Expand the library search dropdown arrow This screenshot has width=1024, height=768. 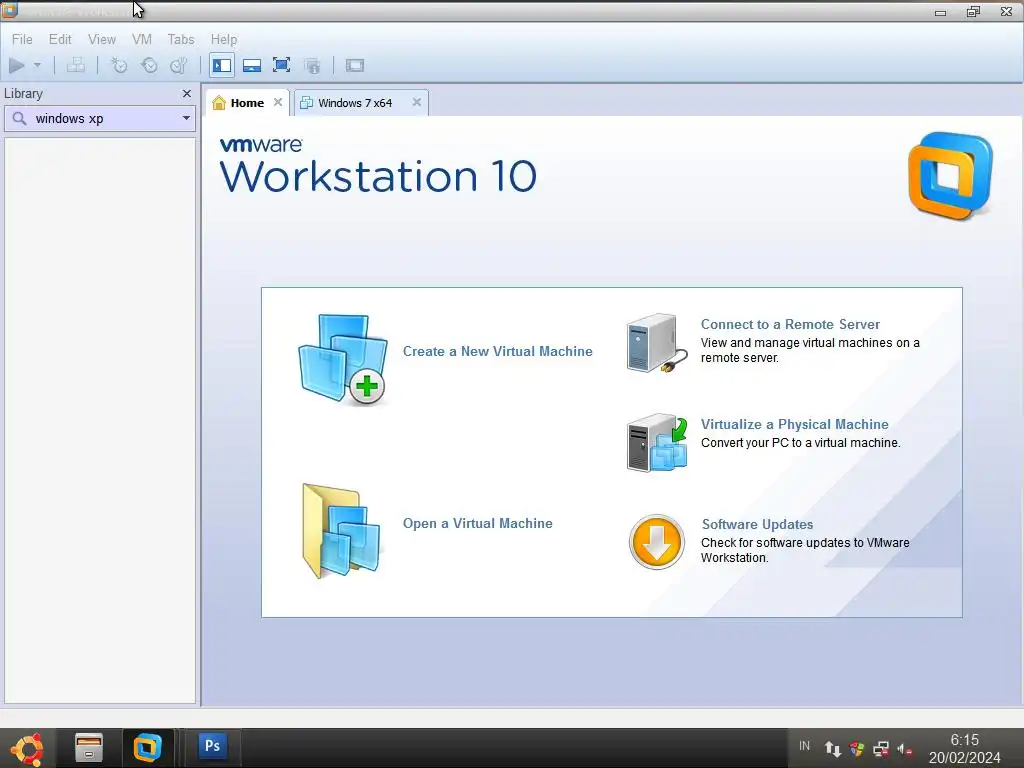click(x=186, y=119)
